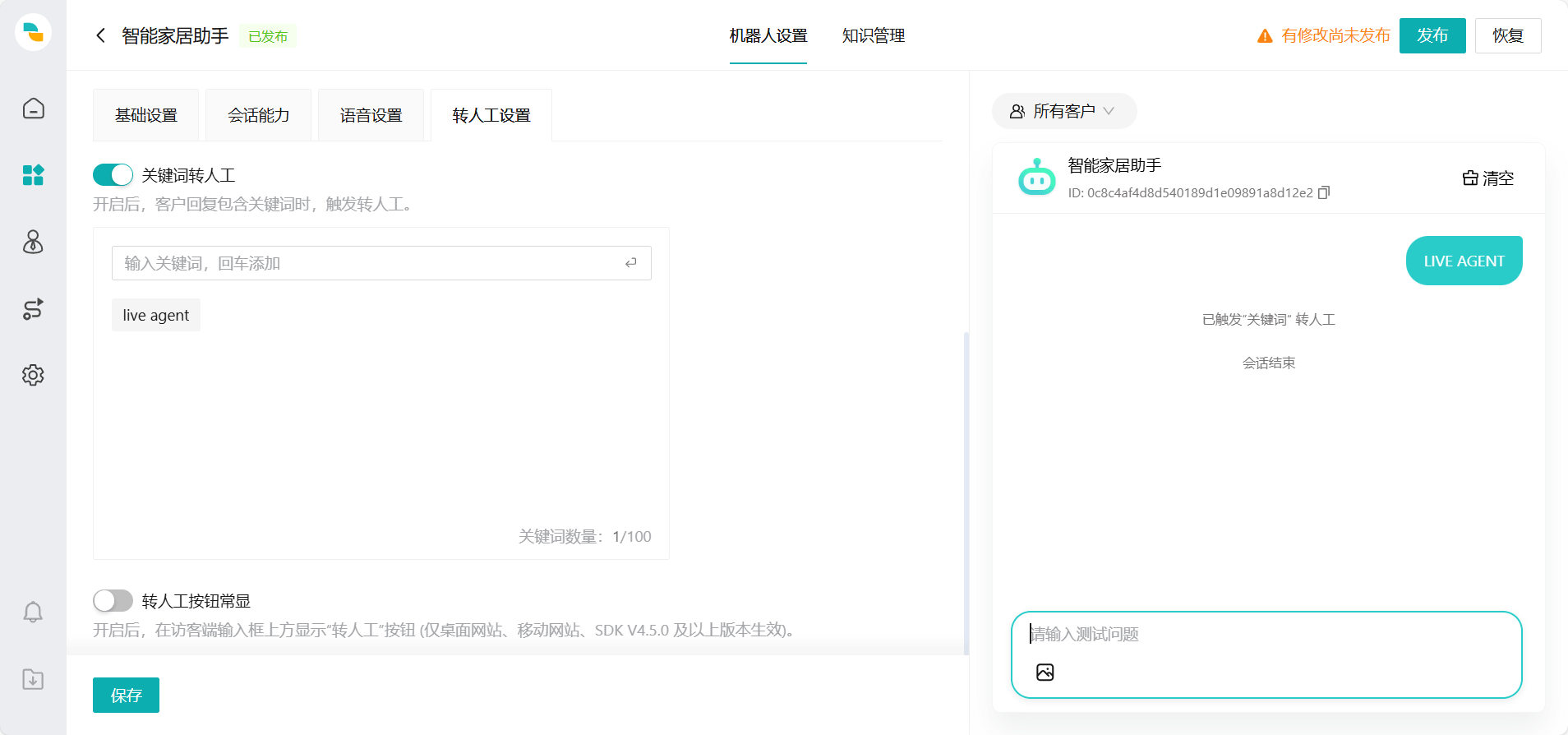Click the 已发布 status badge
This screenshot has height=735, width=1568.
(268, 36)
